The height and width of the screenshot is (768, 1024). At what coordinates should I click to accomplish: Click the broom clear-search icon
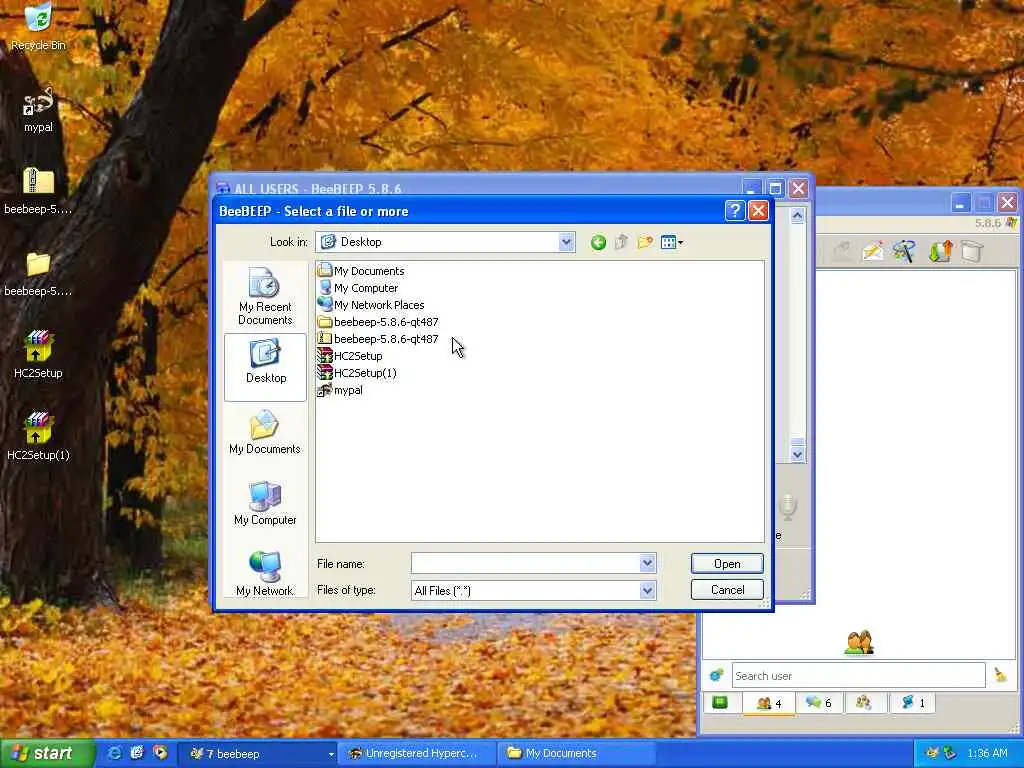(1000, 675)
